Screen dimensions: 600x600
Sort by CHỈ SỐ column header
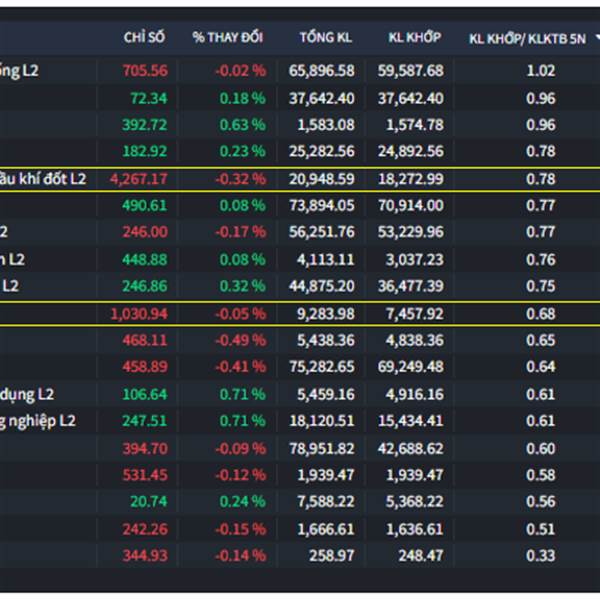point(144,37)
